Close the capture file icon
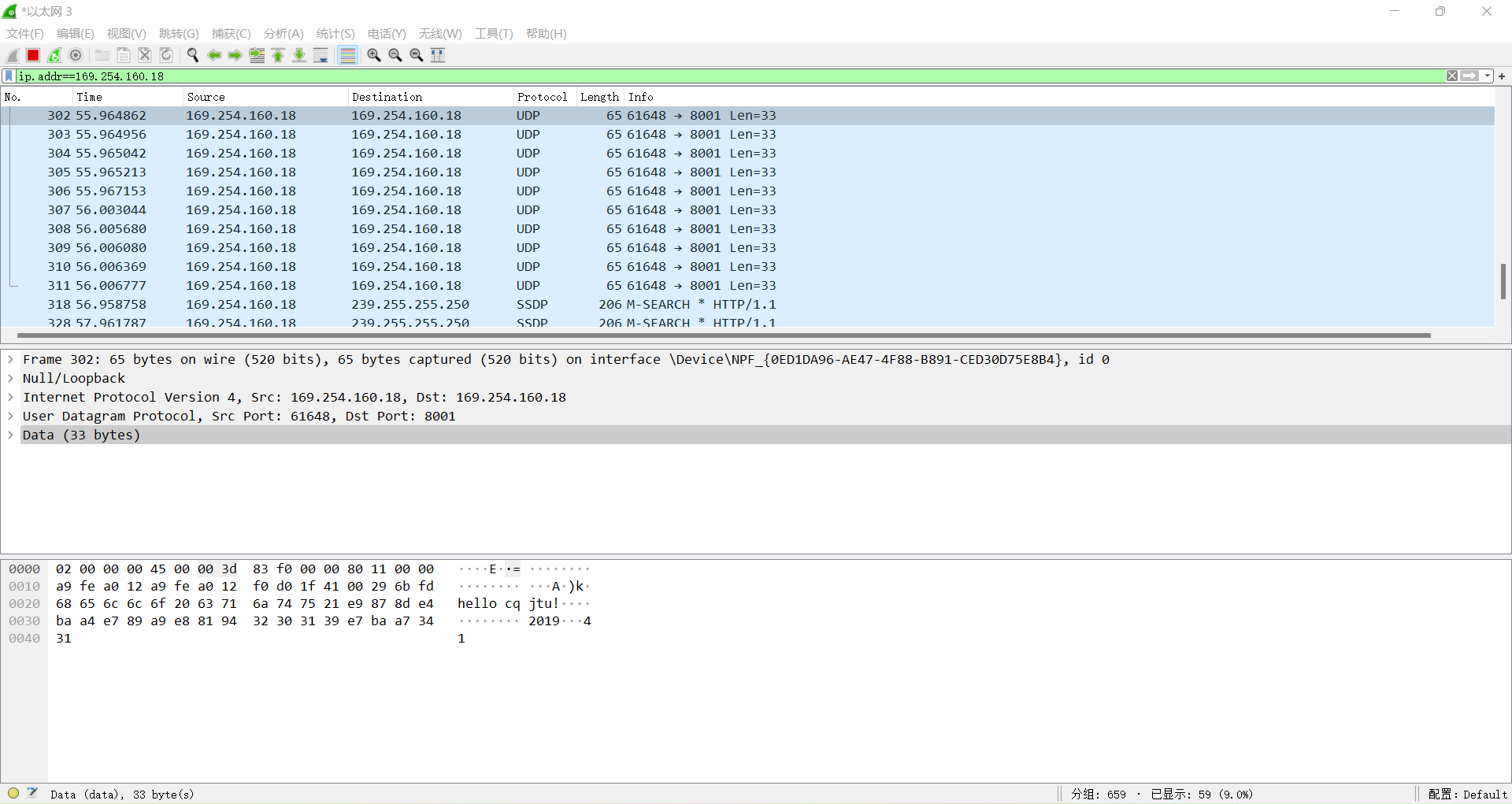Viewport: 1512px width, 804px height. pyautogui.click(x=145, y=55)
